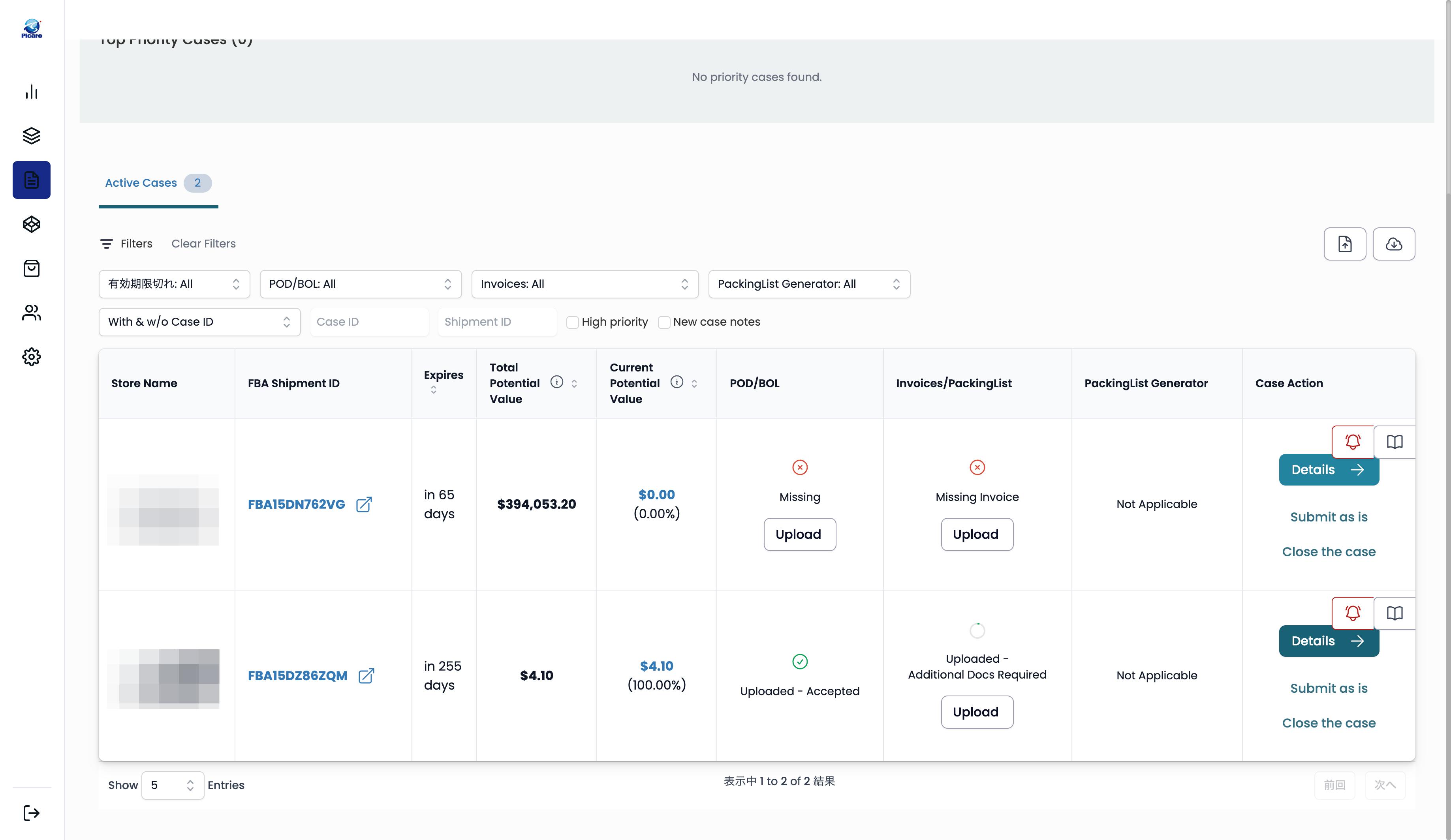Open the notes book icon for FBA15DN762VG

[x=1395, y=442]
